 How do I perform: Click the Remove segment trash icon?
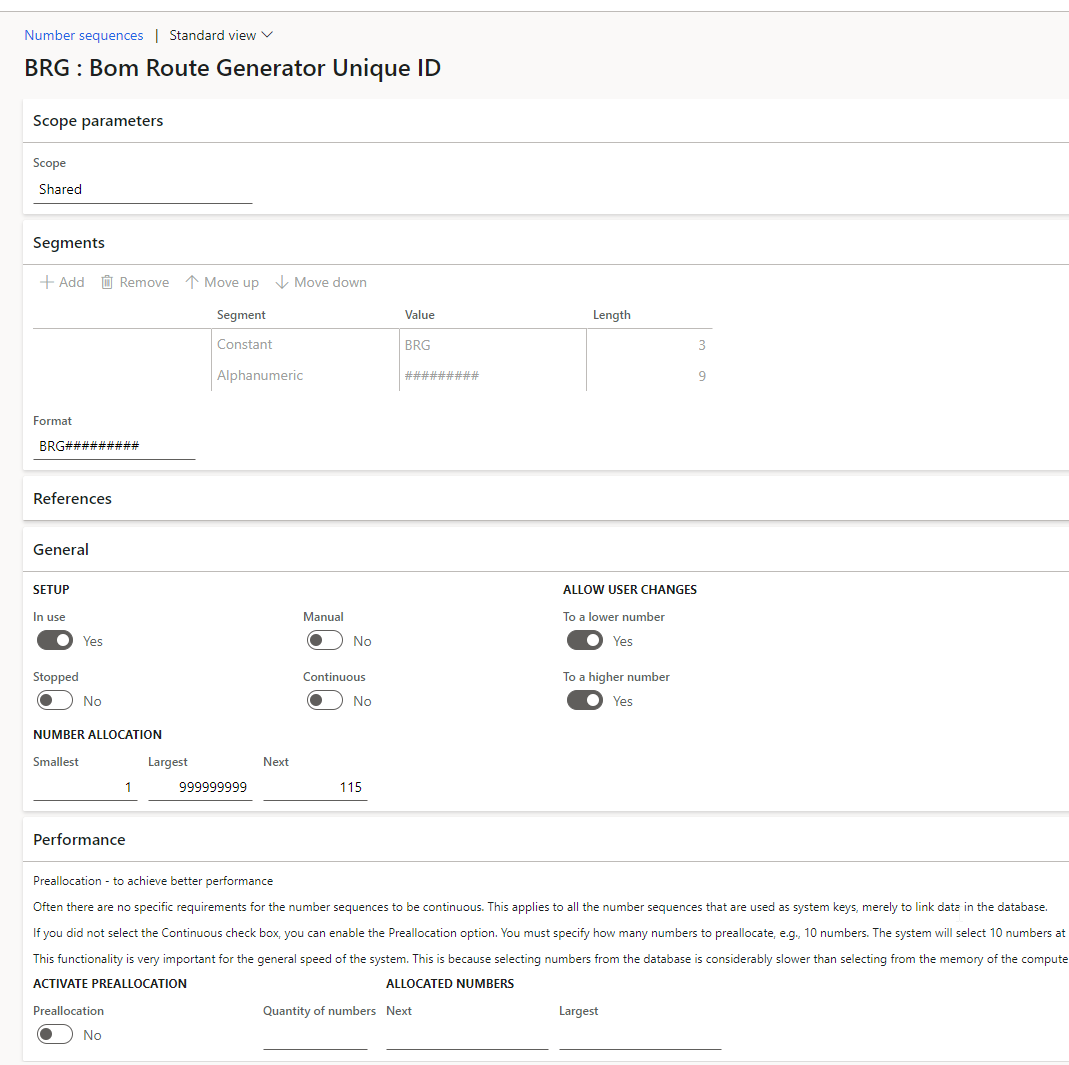tap(107, 282)
